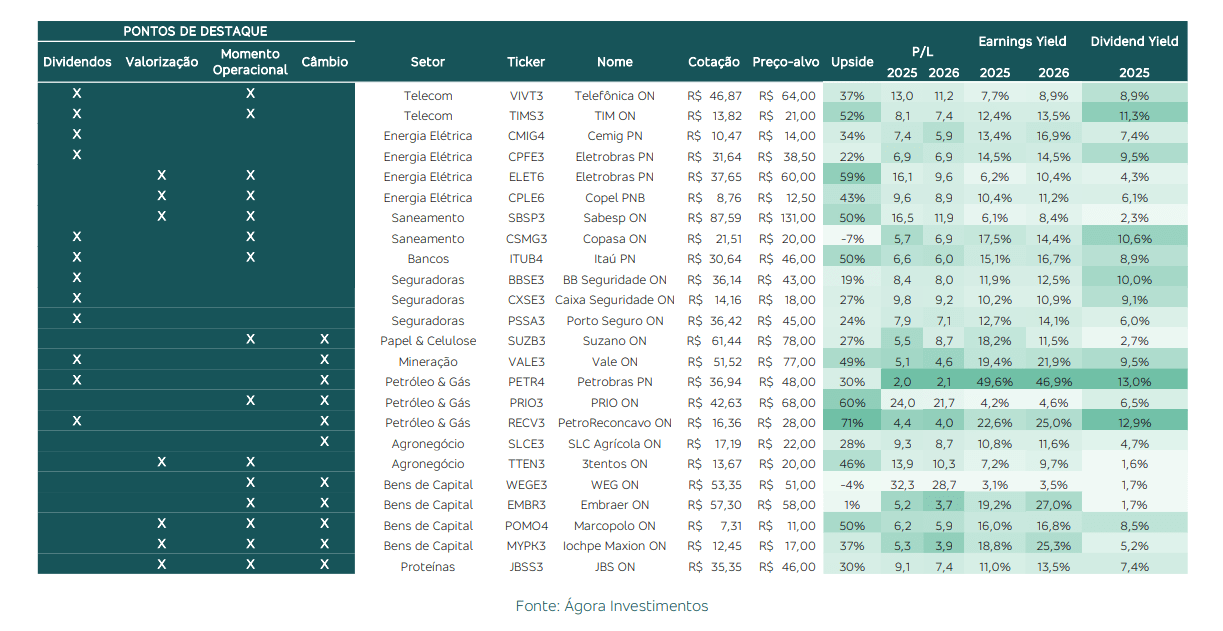Click the Dividendos X mark in the VIVT3 row
This screenshot has height=631, width=1223.
(77, 93)
